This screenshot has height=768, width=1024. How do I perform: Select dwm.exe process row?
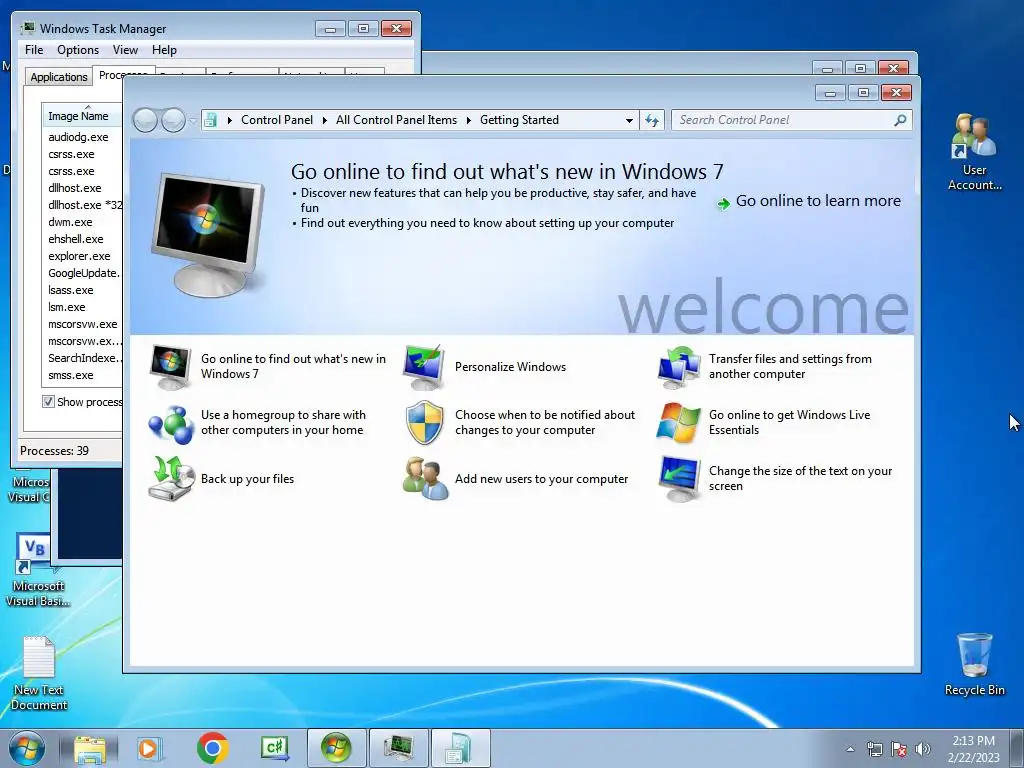(x=82, y=222)
